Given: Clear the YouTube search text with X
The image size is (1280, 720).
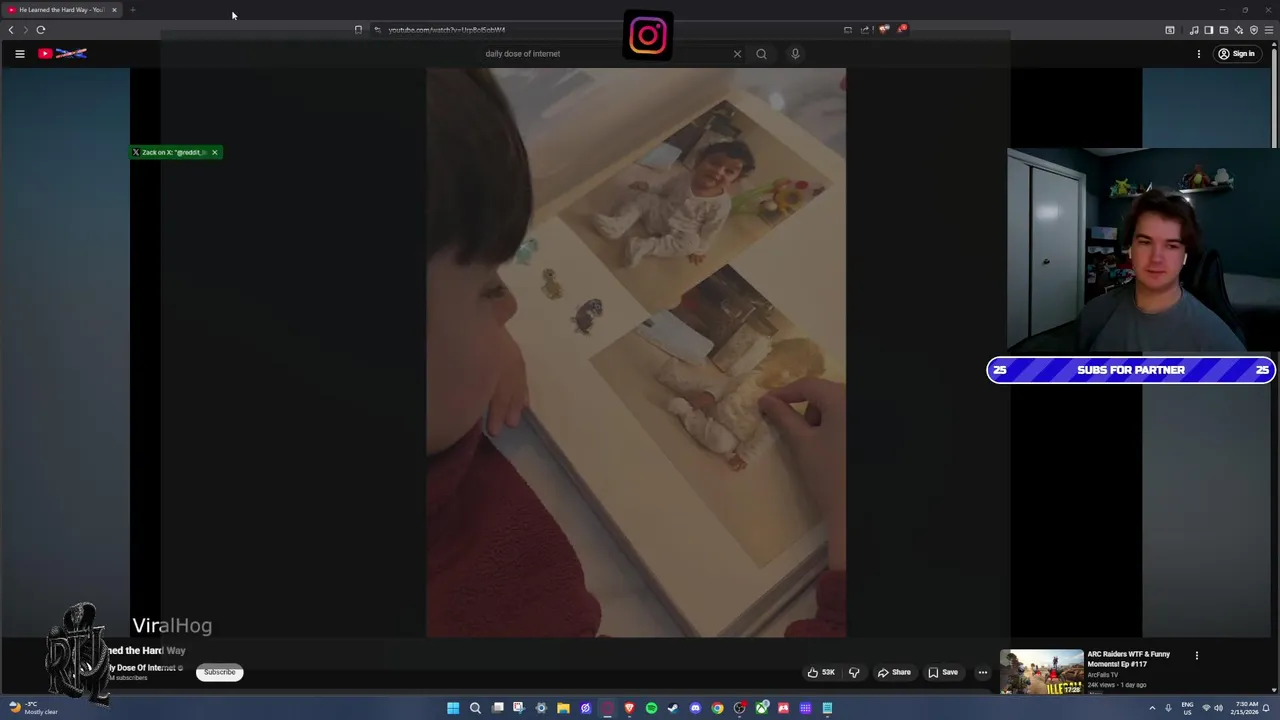Looking at the screenshot, I should pos(738,54).
